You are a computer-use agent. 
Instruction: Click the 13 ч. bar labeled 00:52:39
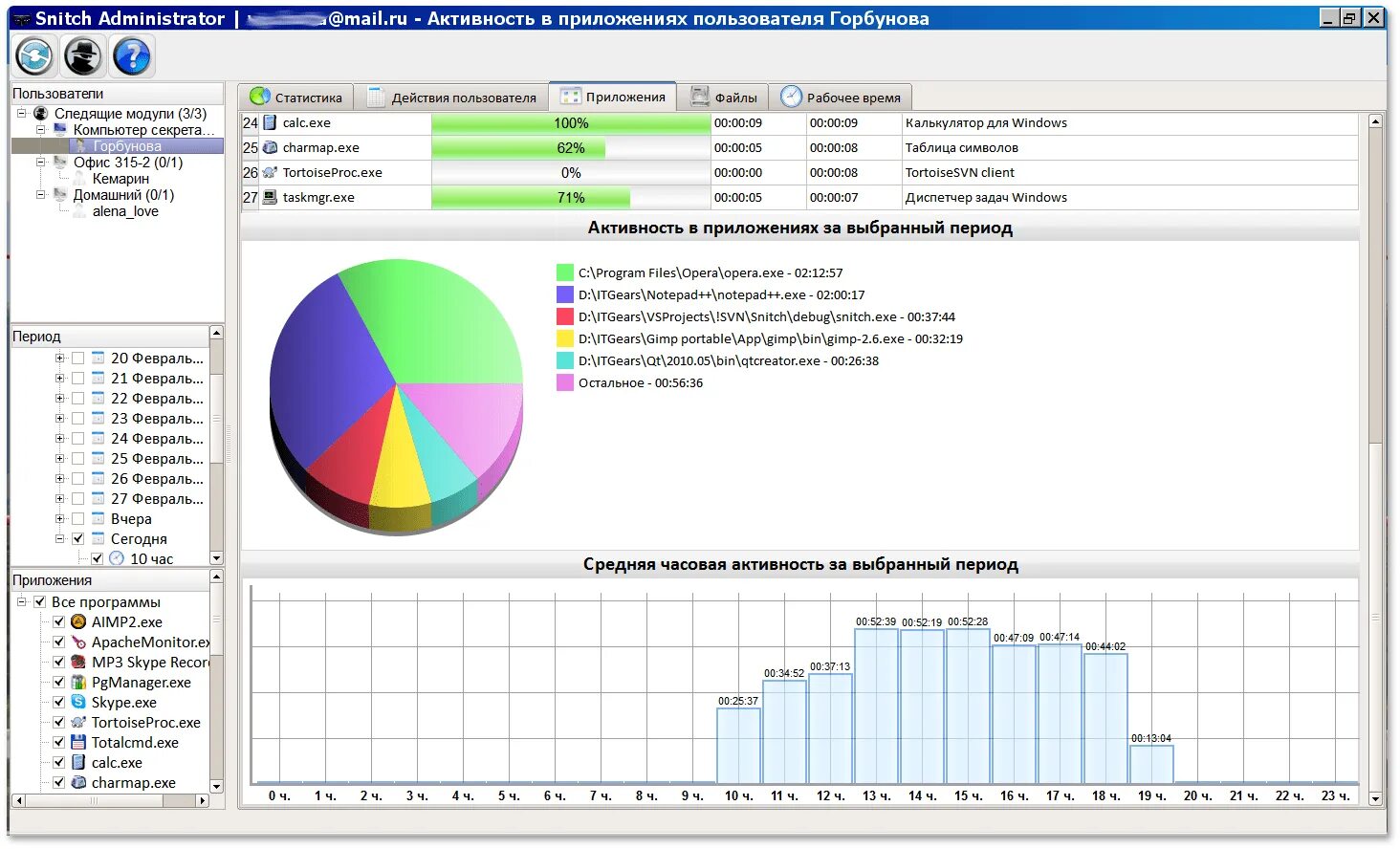click(x=876, y=706)
